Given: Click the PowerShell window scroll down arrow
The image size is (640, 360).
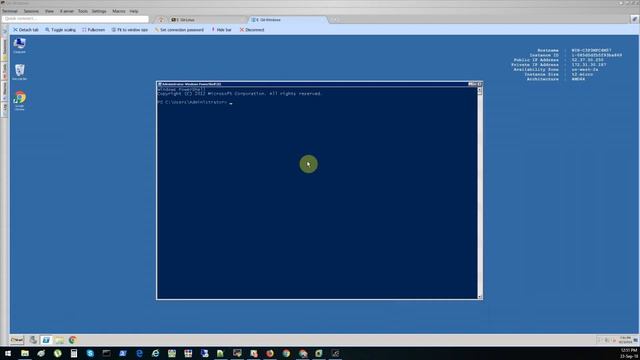Looking at the screenshot, I should 480,297.
